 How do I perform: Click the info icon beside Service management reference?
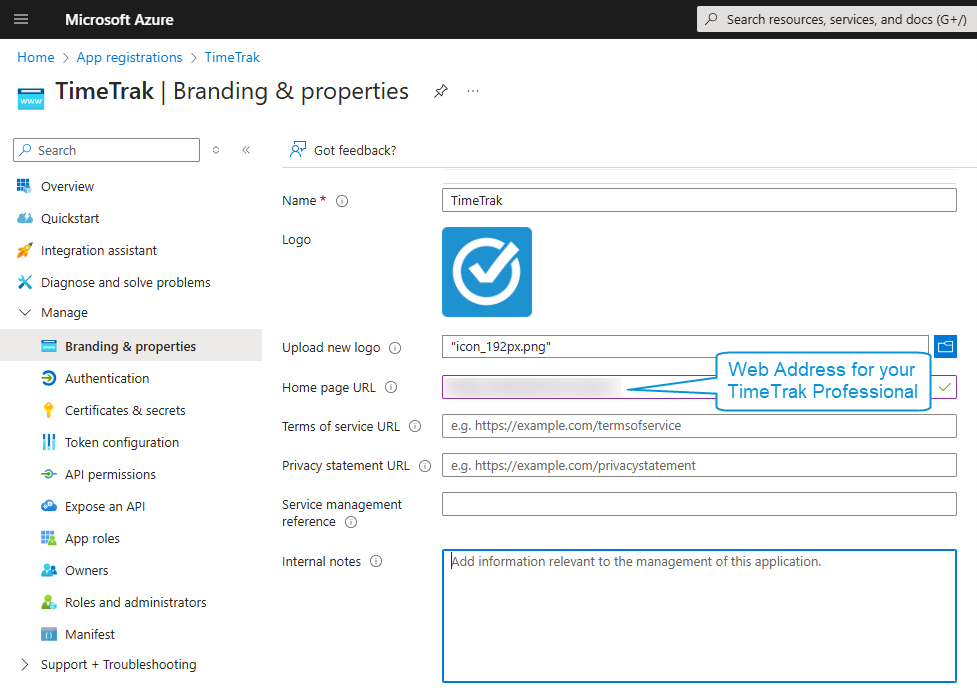[351, 522]
